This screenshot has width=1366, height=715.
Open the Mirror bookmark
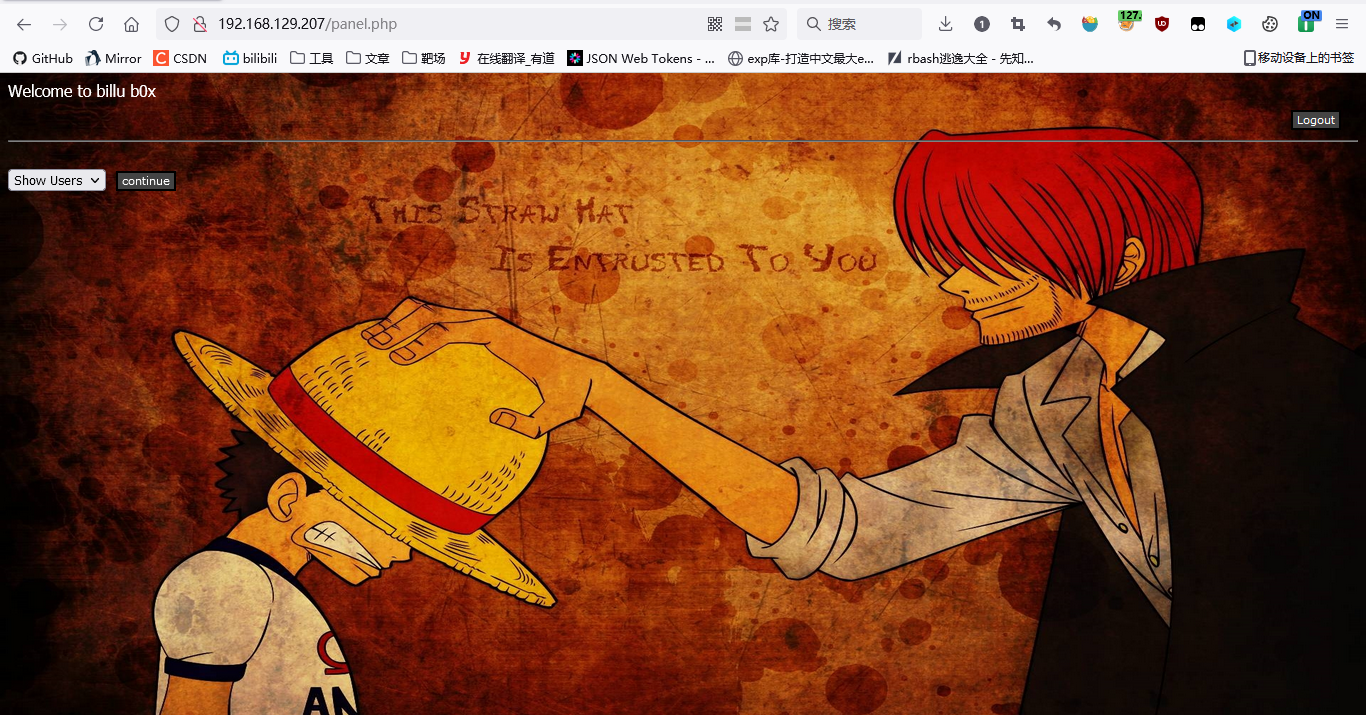point(114,58)
